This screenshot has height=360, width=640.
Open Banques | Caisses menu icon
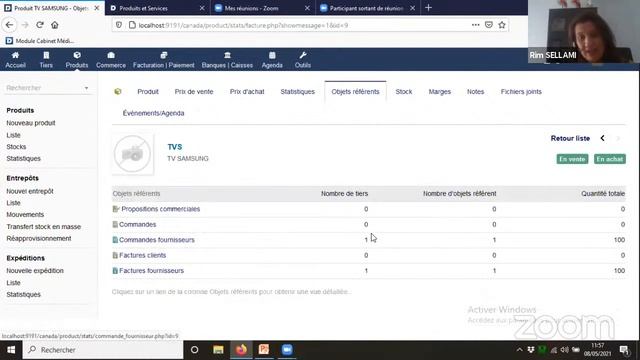[227, 56]
